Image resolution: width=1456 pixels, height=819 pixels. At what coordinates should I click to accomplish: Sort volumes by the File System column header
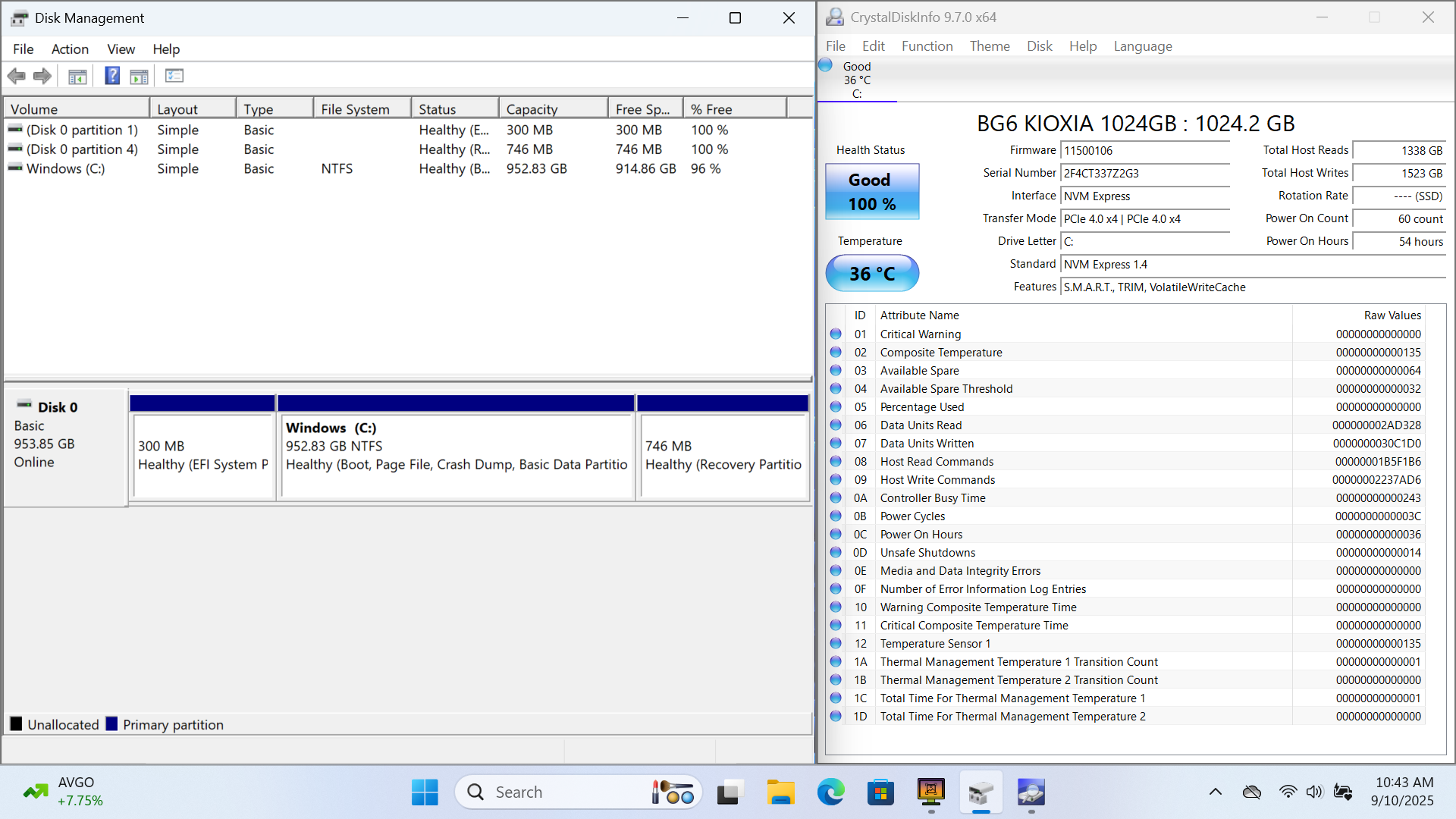[x=362, y=109]
